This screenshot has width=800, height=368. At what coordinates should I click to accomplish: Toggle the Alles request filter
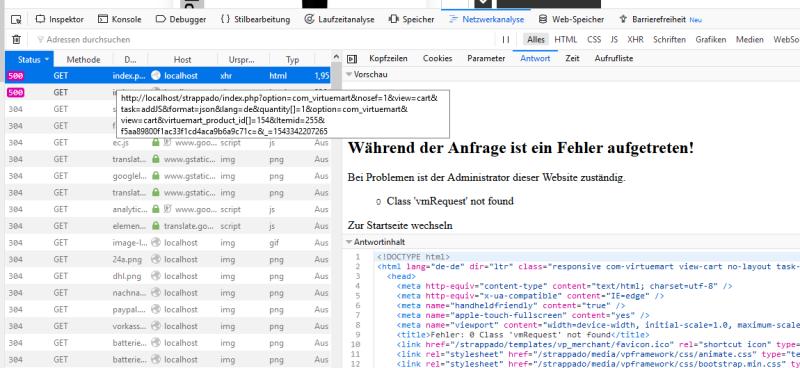tap(536, 39)
